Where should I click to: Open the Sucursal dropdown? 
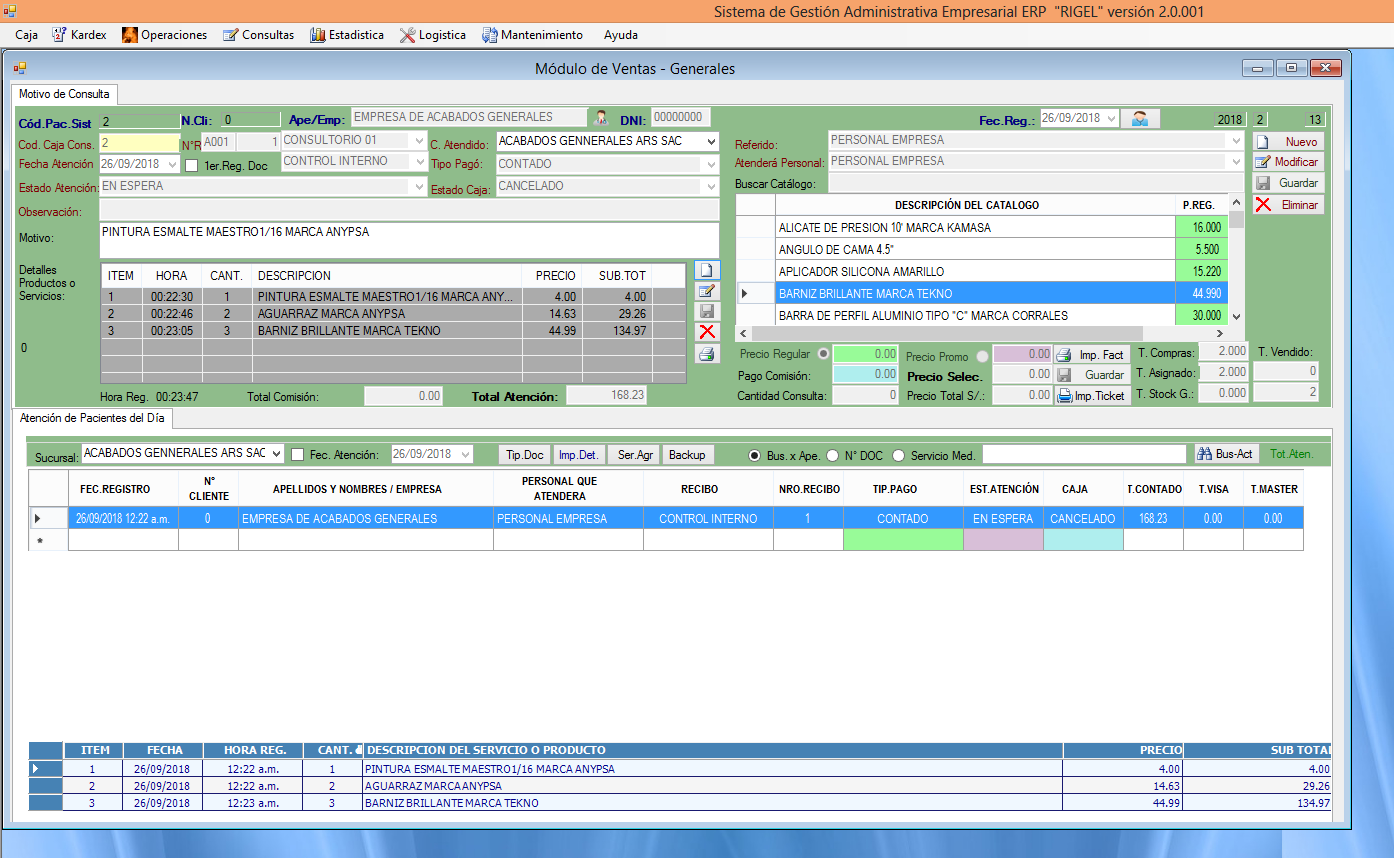pos(276,454)
